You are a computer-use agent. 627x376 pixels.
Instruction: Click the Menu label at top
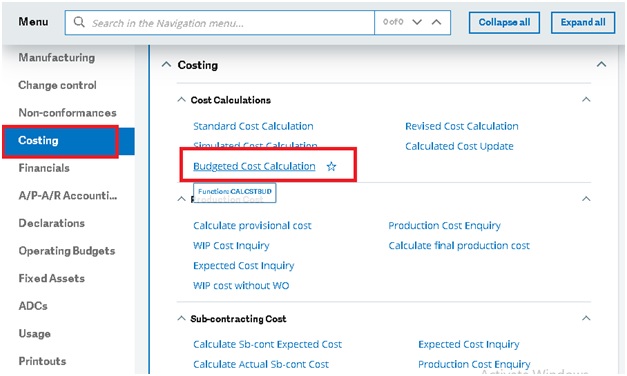[x=33, y=22]
